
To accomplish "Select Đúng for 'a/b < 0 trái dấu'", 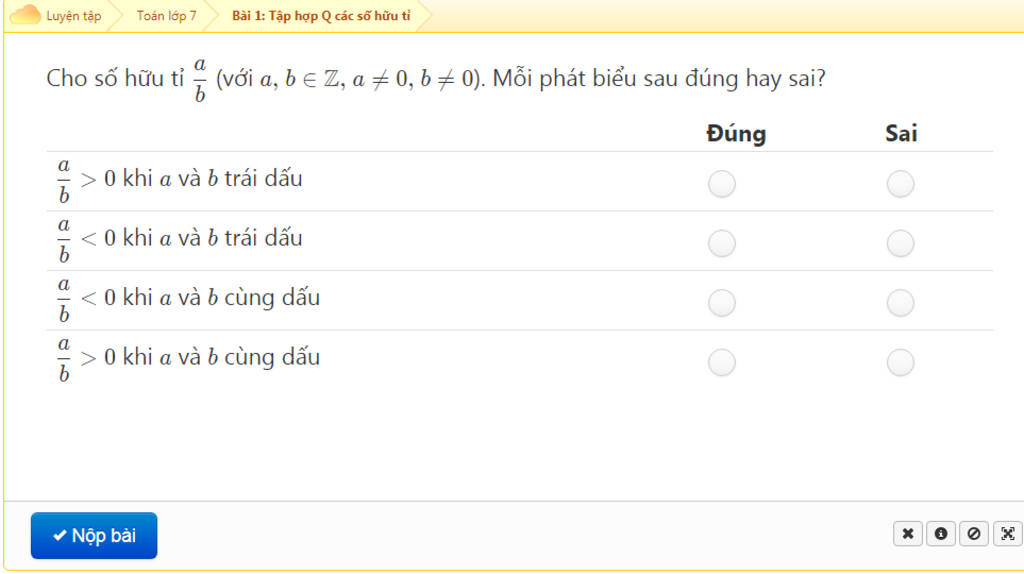I will (722, 244).
